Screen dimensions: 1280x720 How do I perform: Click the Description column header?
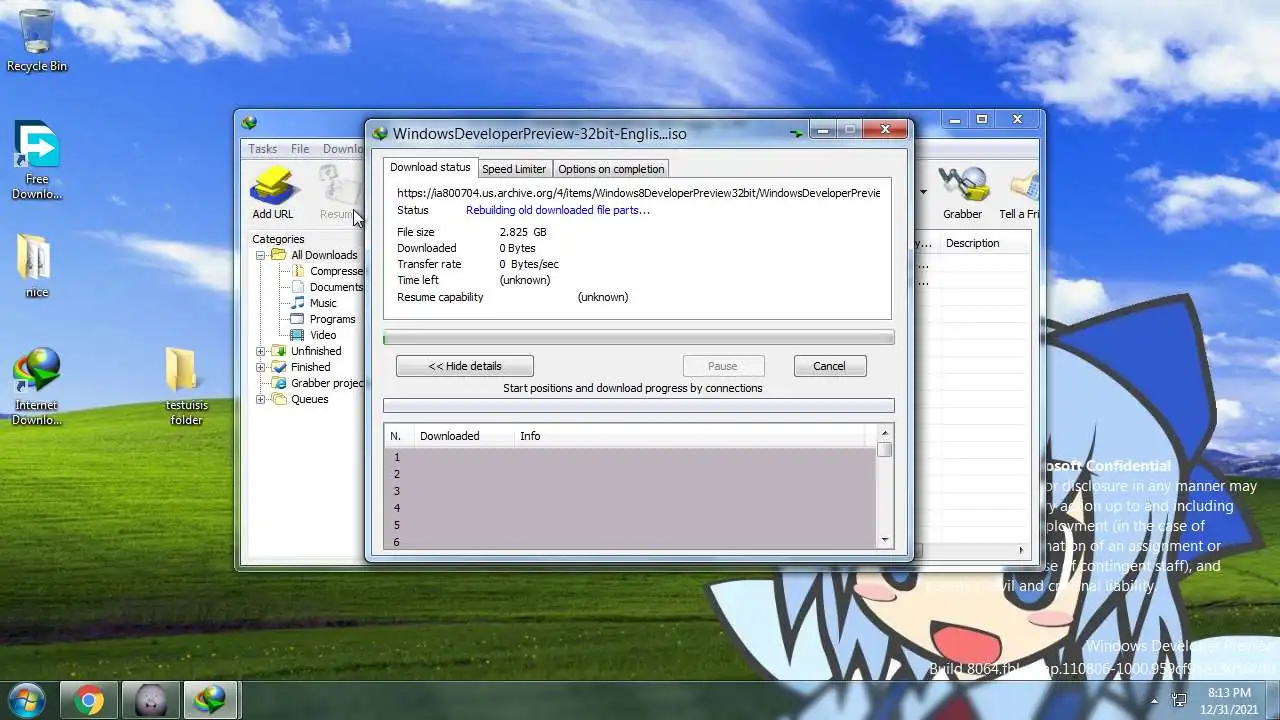pyautogui.click(x=972, y=243)
